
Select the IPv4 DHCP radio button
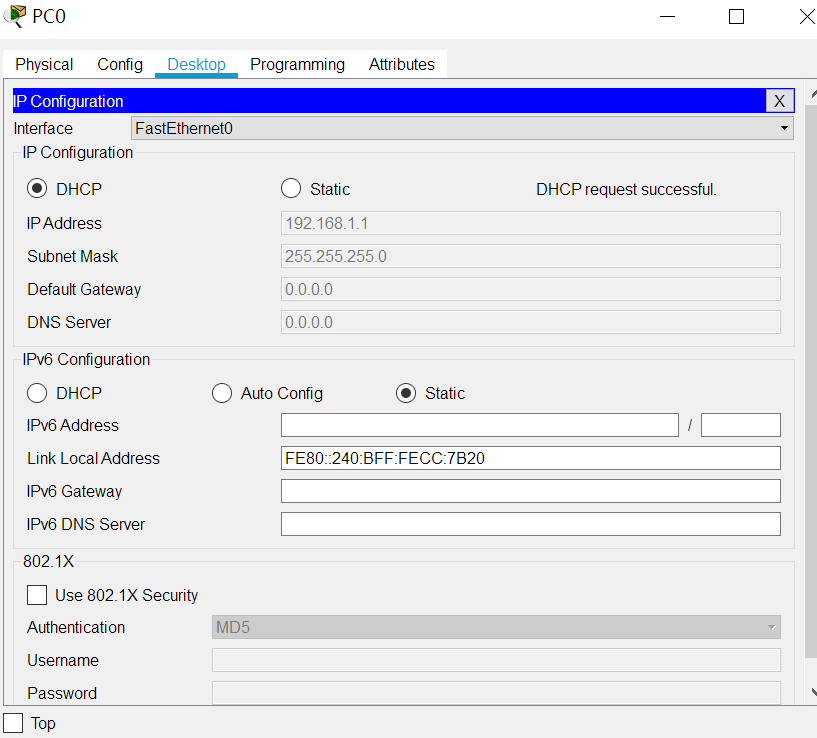coord(37,189)
